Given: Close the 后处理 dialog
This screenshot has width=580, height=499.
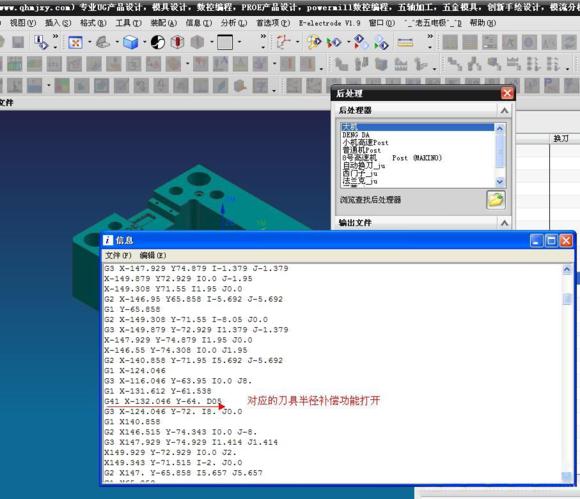Looking at the screenshot, I should tap(507, 93).
